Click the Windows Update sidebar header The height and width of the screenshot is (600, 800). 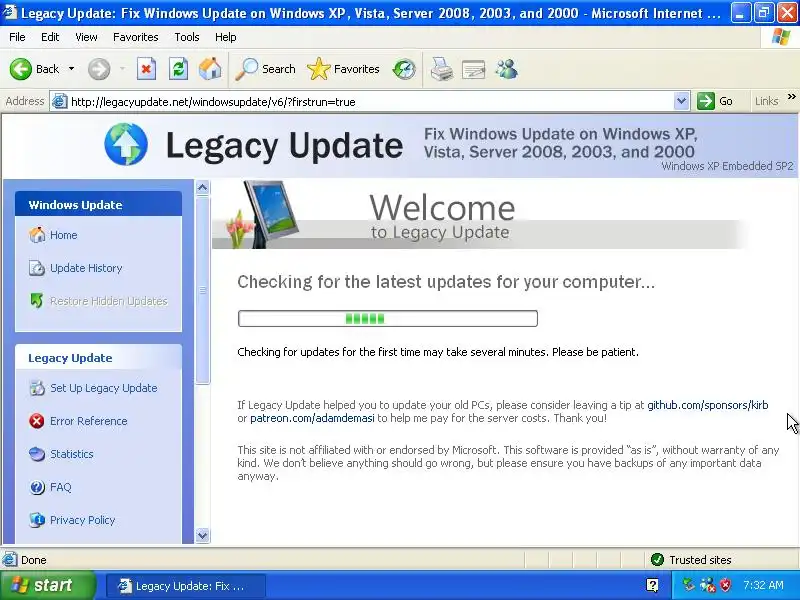point(98,204)
